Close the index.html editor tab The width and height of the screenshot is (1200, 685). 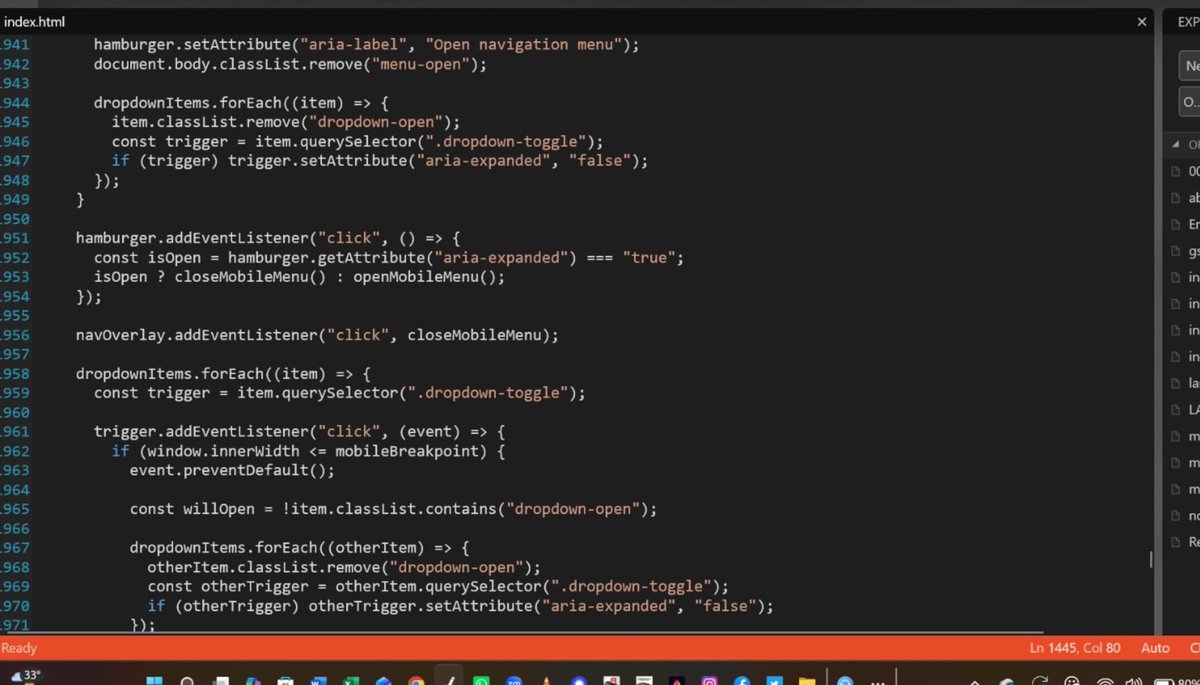tap(1142, 21)
